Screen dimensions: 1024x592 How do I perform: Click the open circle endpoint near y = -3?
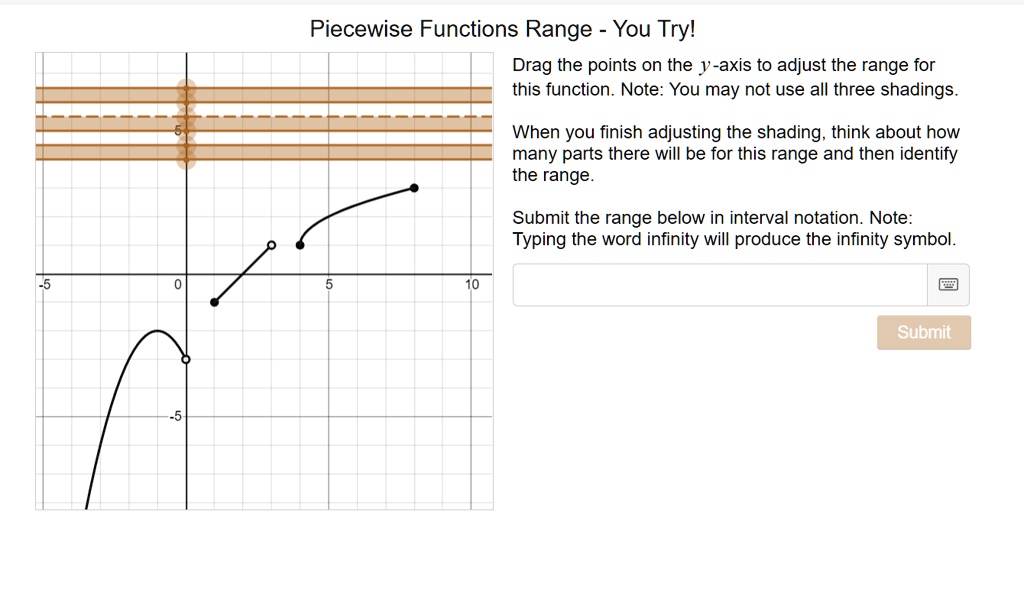[x=184, y=359]
